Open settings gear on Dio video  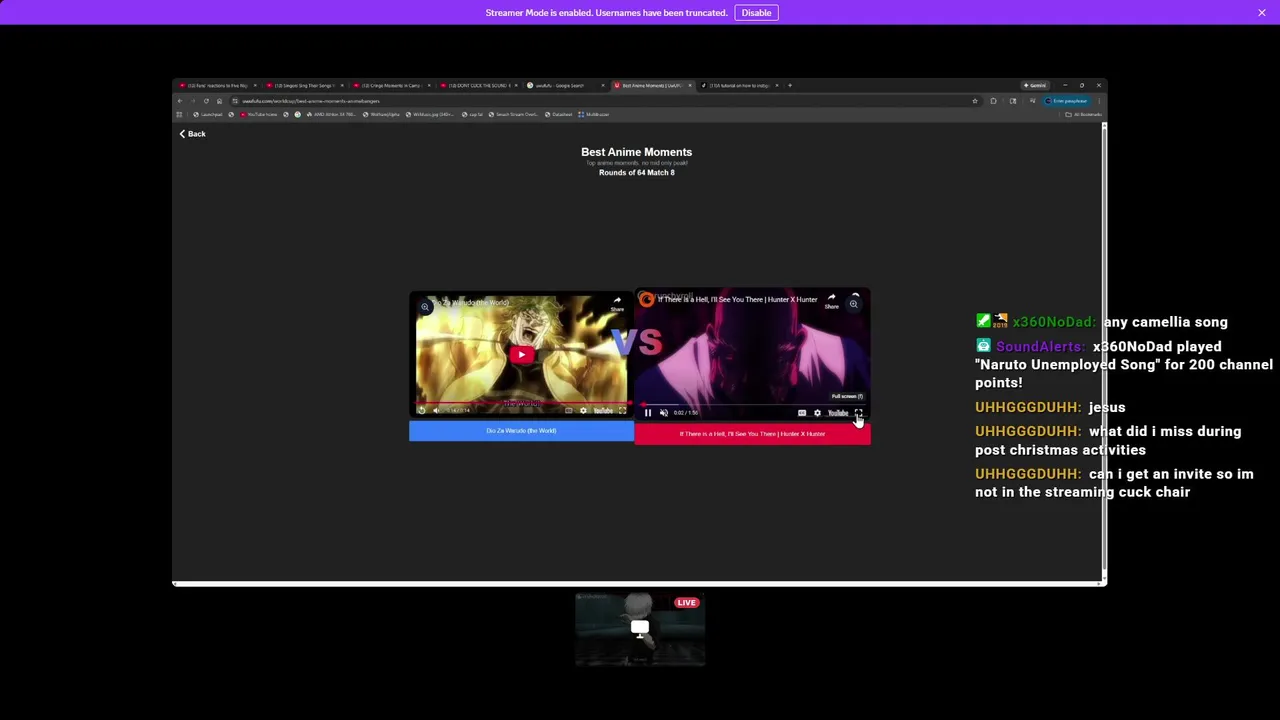pyautogui.click(x=584, y=410)
